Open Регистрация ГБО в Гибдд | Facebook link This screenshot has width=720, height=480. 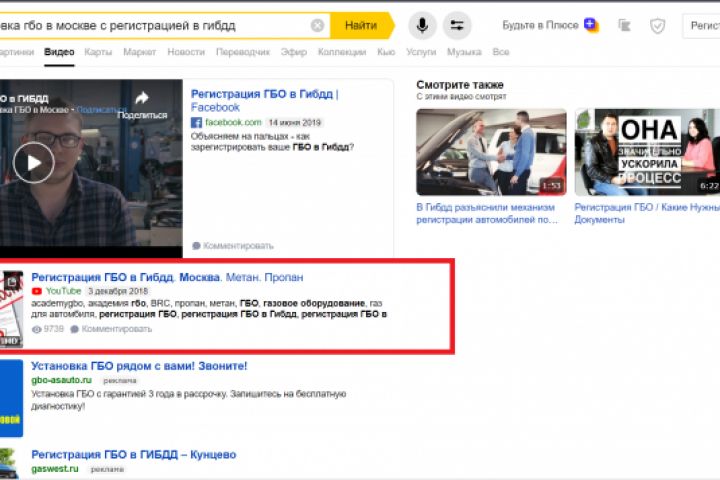pos(264,101)
